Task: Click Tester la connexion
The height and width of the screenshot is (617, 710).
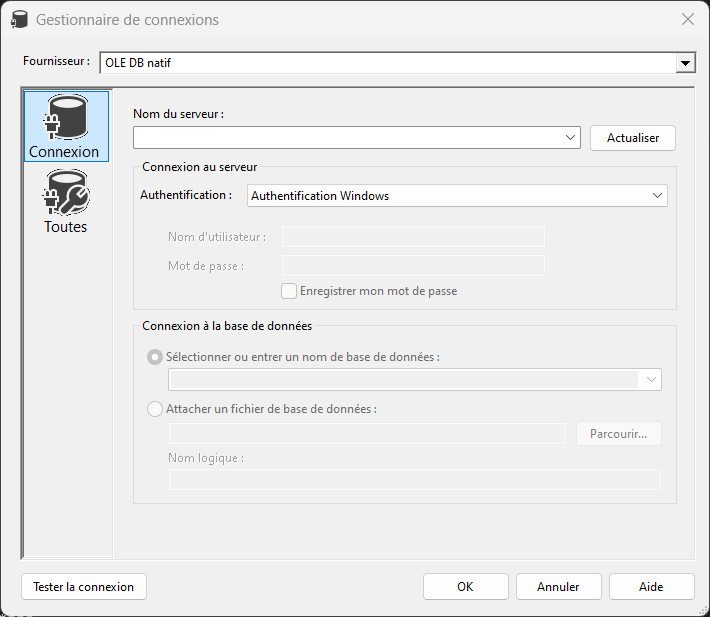Action: (x=84, y=587)
